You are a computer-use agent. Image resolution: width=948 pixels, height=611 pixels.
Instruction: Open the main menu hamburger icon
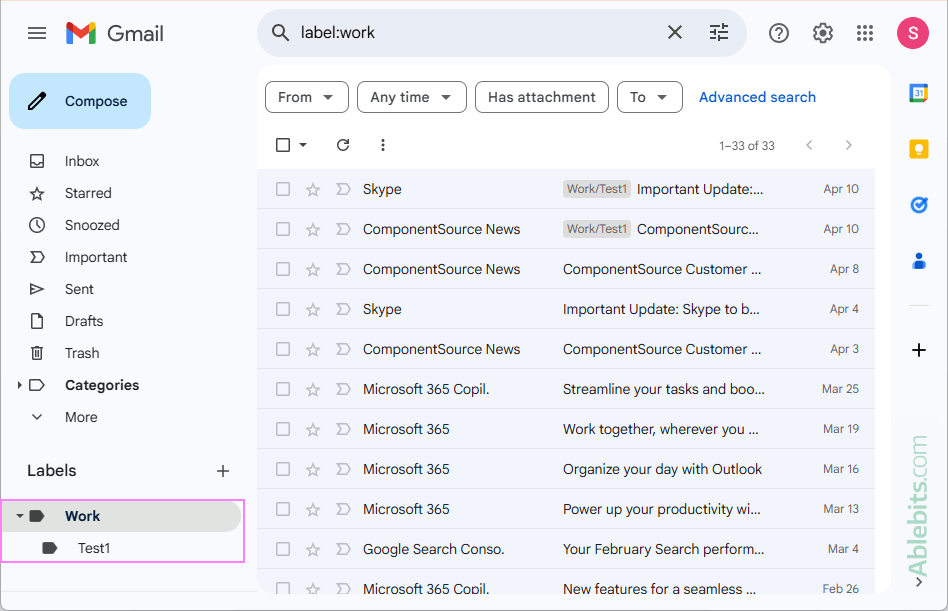37,33
